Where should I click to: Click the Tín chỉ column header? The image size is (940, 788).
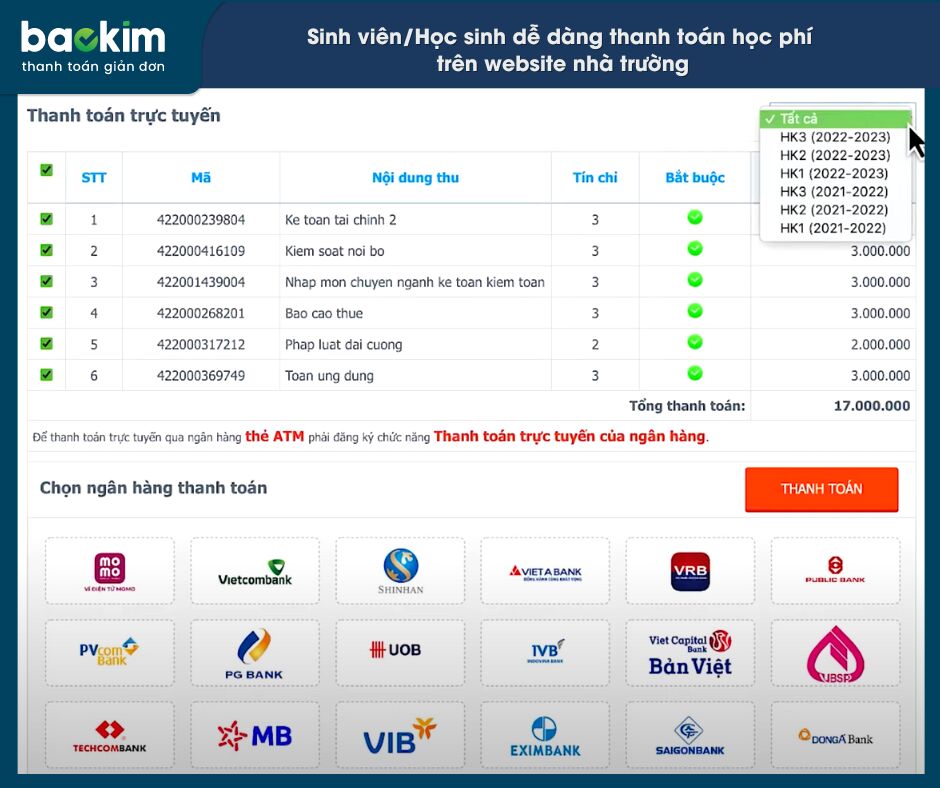[595, 178]
